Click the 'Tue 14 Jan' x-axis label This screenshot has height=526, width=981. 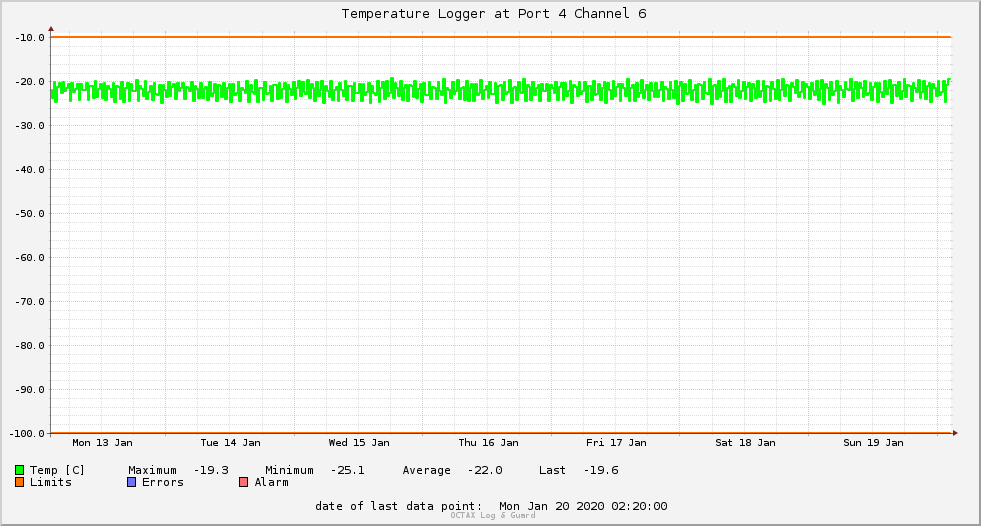(230, 442)
